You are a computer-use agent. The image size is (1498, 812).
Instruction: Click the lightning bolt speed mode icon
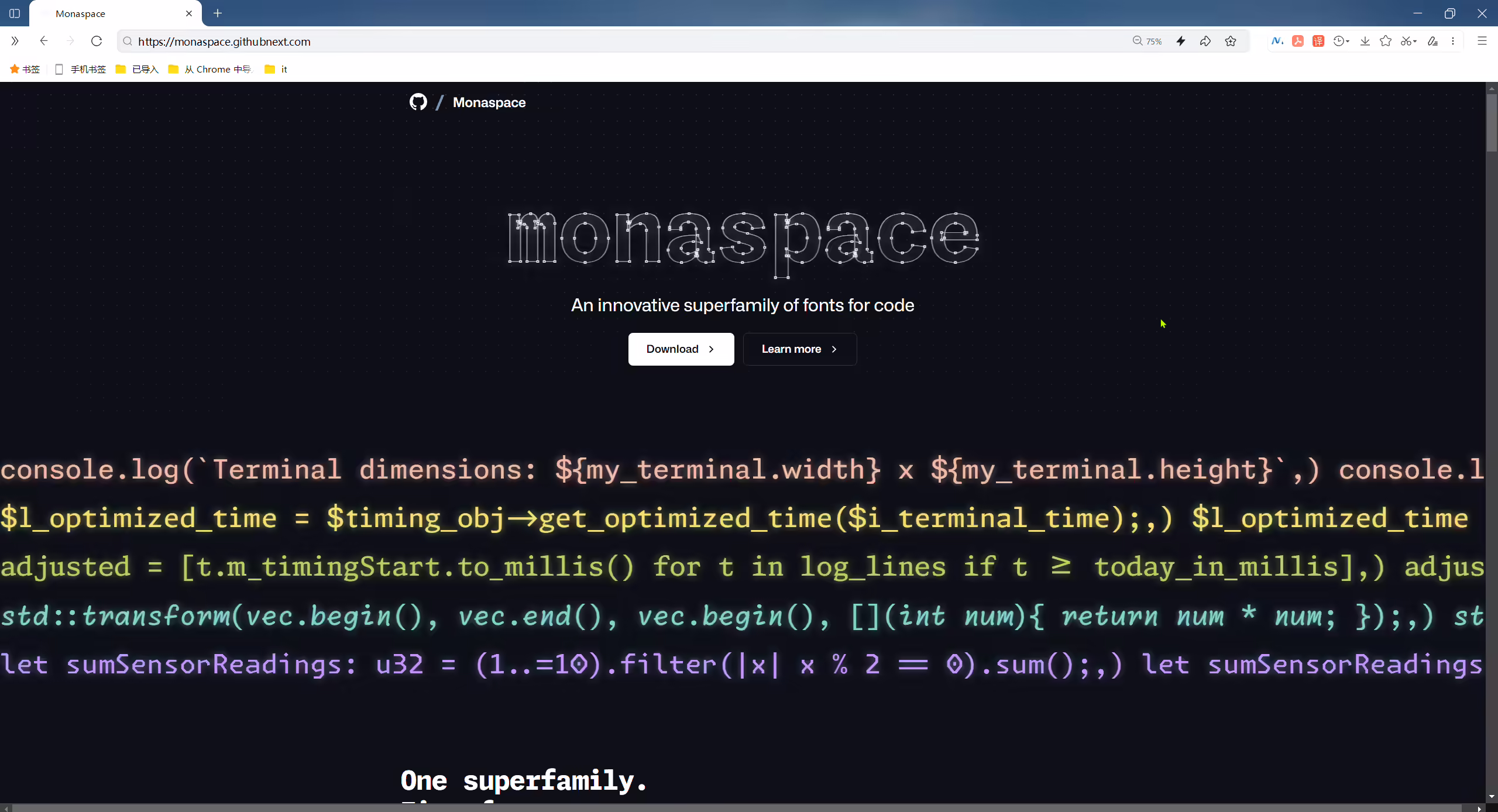(1181, 41)
